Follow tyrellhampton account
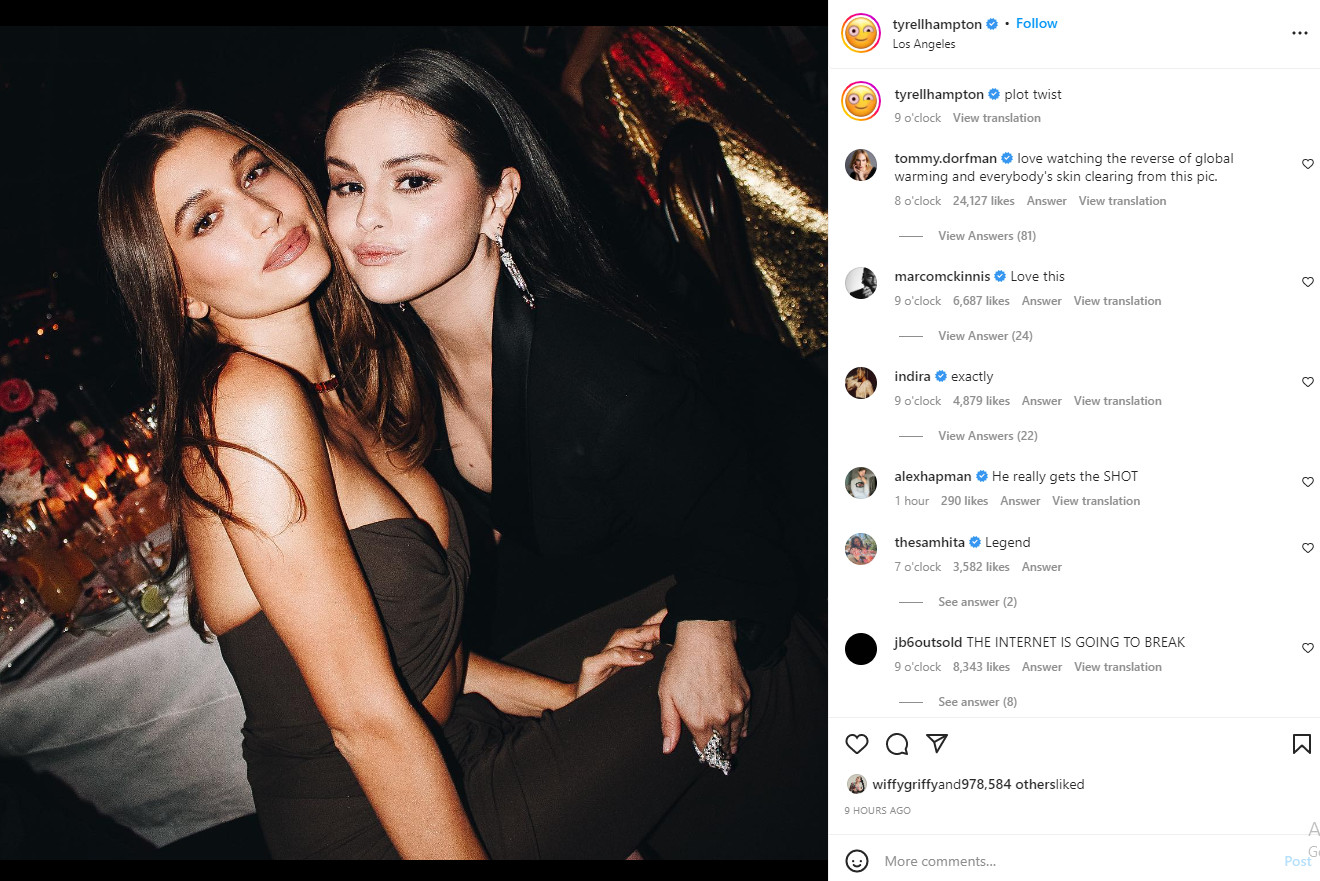Image resolution: width=1320 pixels, height=881 pixels. pos(1036,23)
